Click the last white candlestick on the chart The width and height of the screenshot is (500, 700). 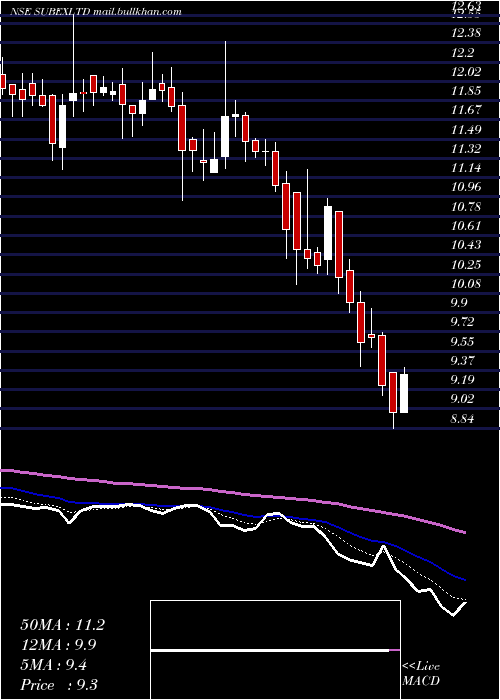pos(404,393)
